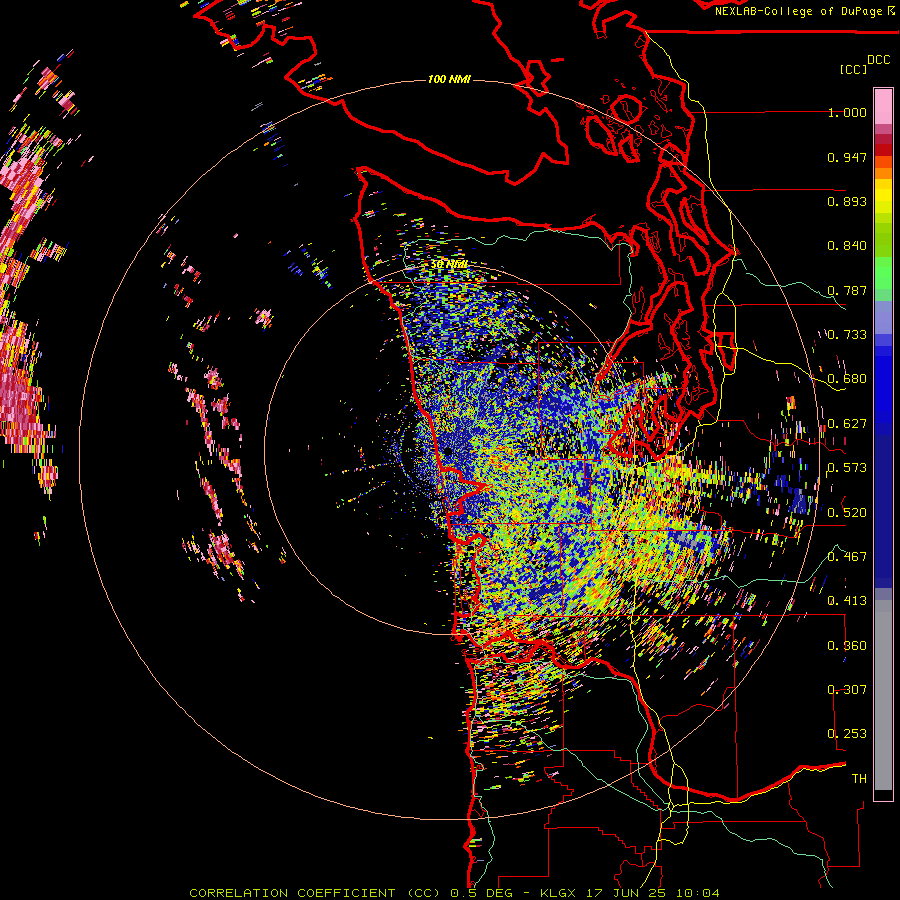Click the [CC] label near the legend
900x900 pixels.
pyautogui.click(x=854, y=69)
